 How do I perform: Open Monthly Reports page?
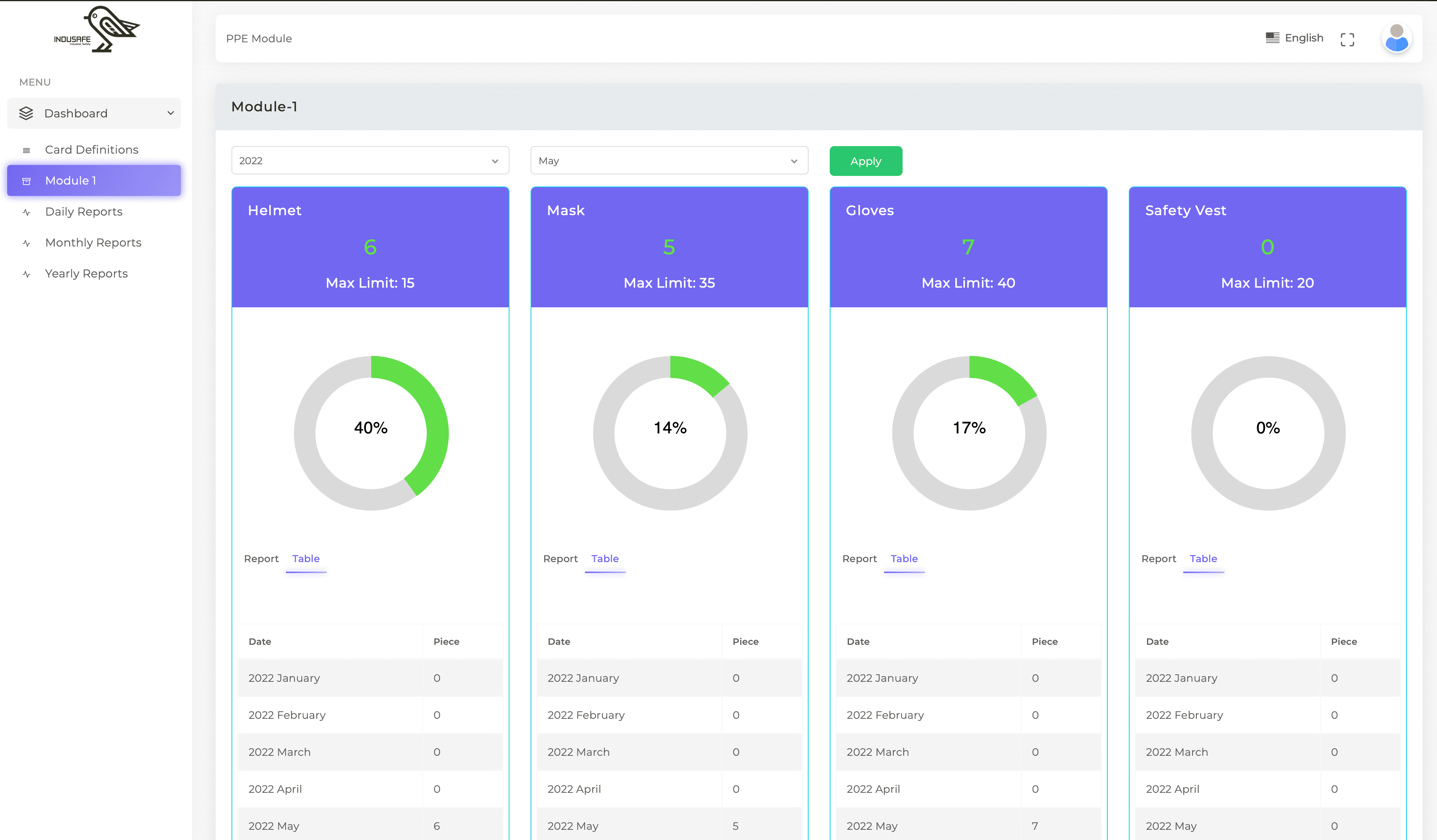coord(93,243)
